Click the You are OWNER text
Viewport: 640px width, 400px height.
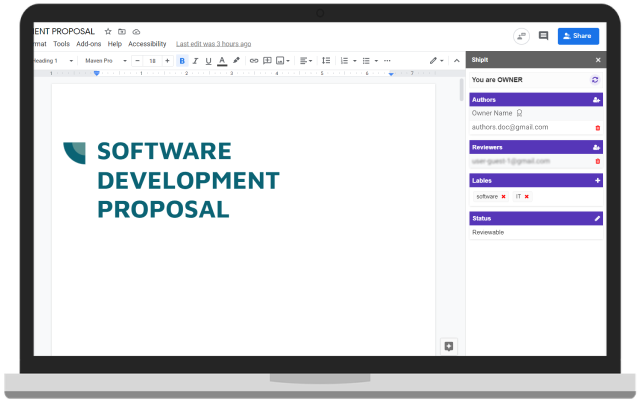click(497, 80)
